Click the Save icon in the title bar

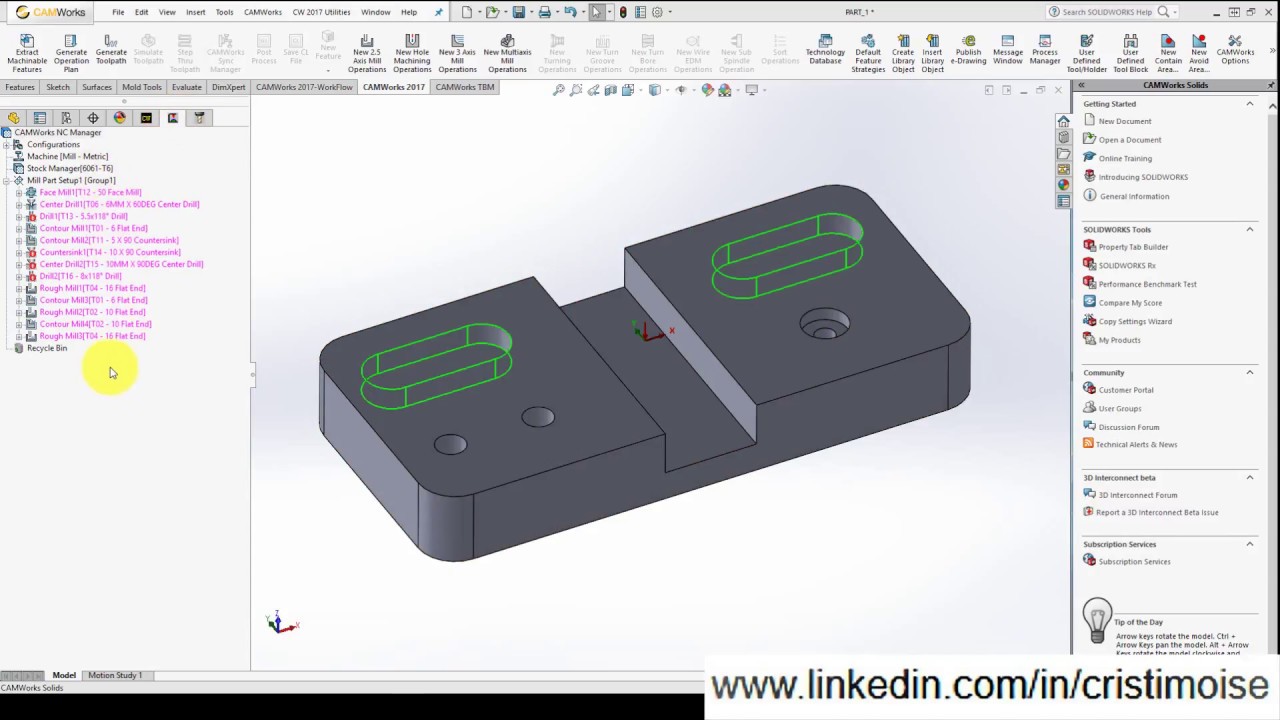pos(519,12)
